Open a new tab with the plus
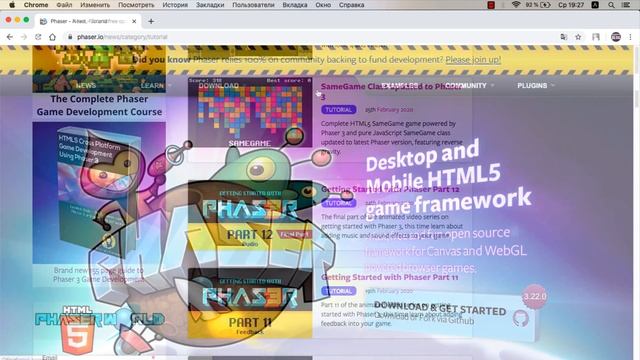This screenshot has width=640, height=360. point(151,21)
